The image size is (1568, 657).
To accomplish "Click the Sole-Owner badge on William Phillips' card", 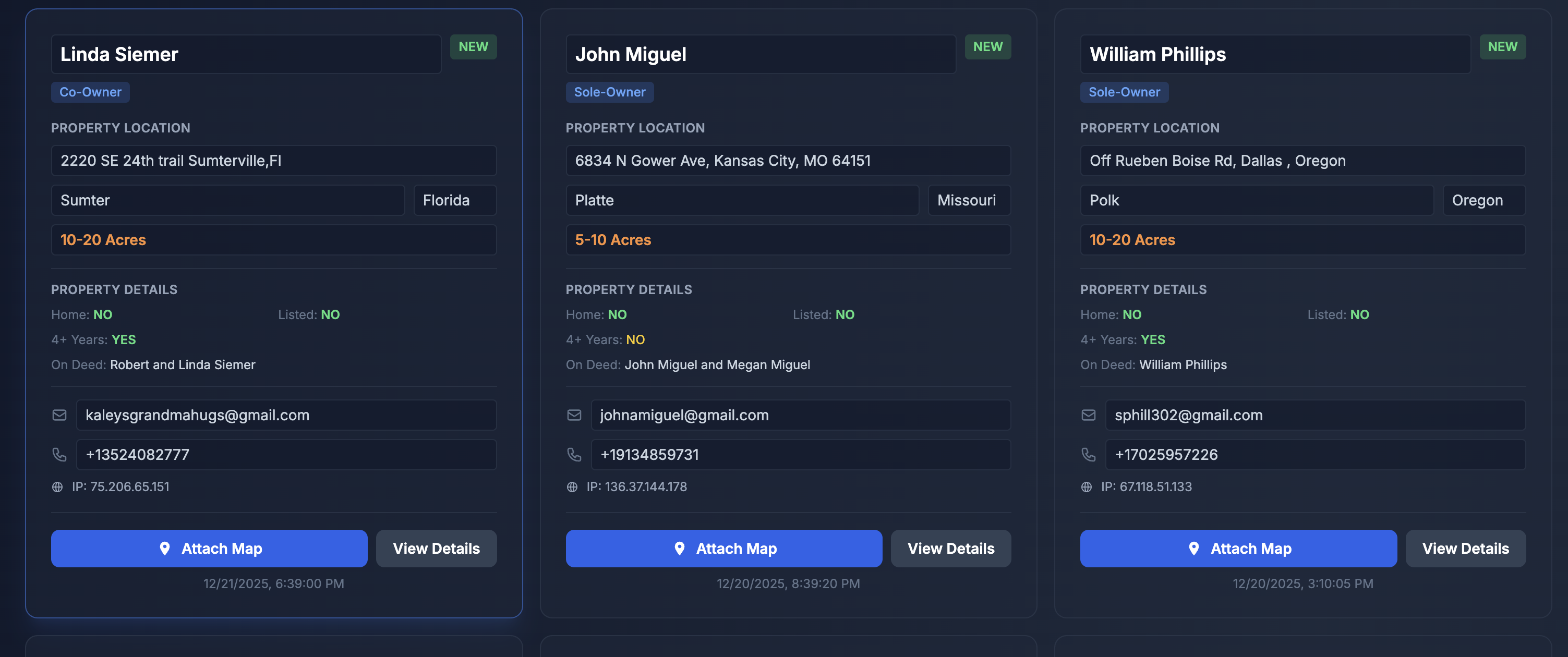I will click(x=1124, y=92).
